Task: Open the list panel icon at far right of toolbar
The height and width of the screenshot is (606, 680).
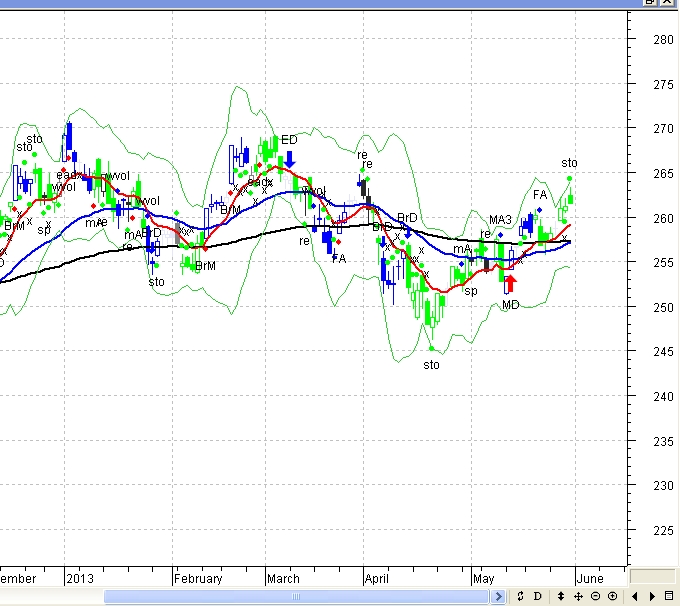Action: click(669, 596)
